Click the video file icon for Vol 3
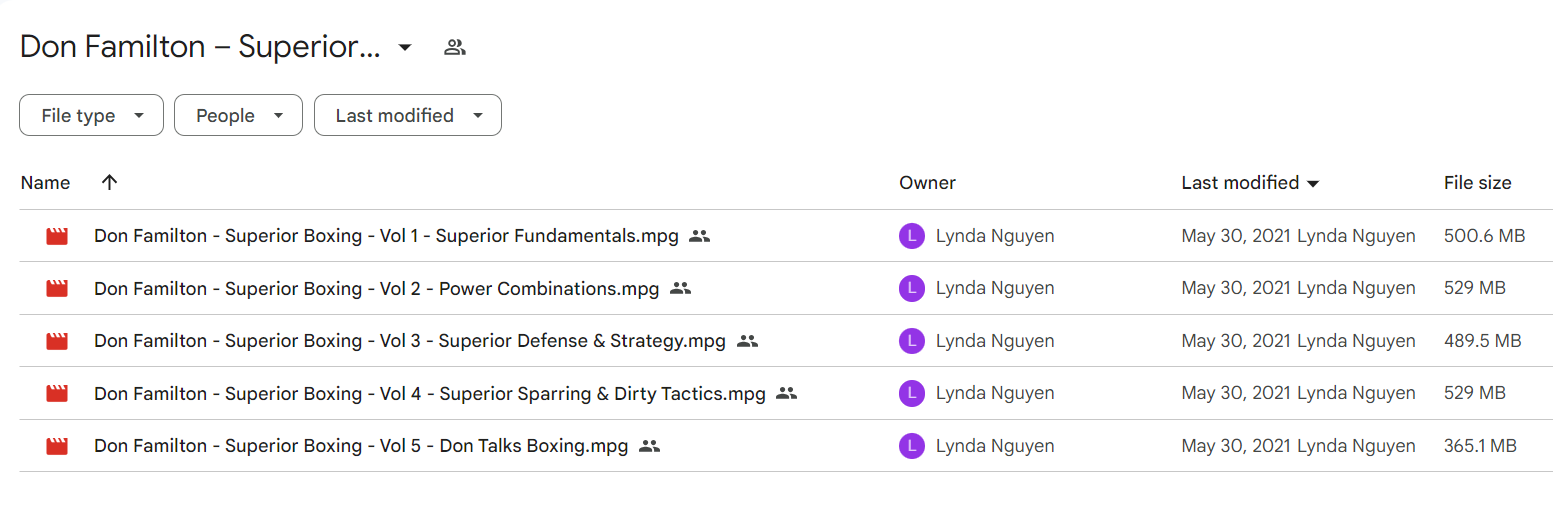 coord(57,341)
